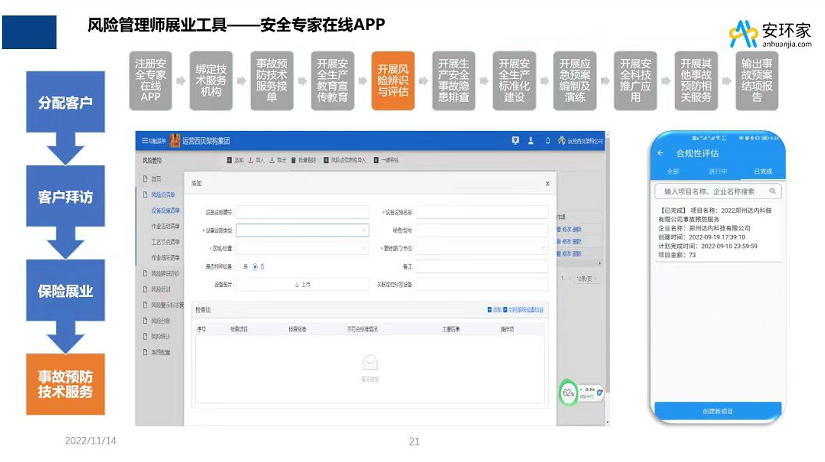Switch to the 全部 tab in the mobile app

coord(672,171)
